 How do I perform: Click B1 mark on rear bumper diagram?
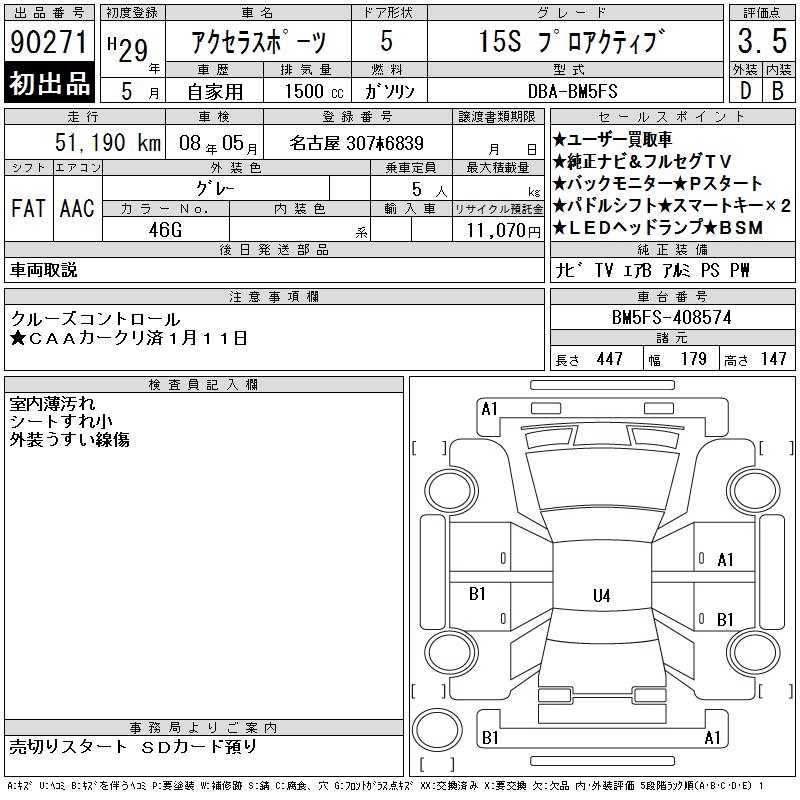490,737
